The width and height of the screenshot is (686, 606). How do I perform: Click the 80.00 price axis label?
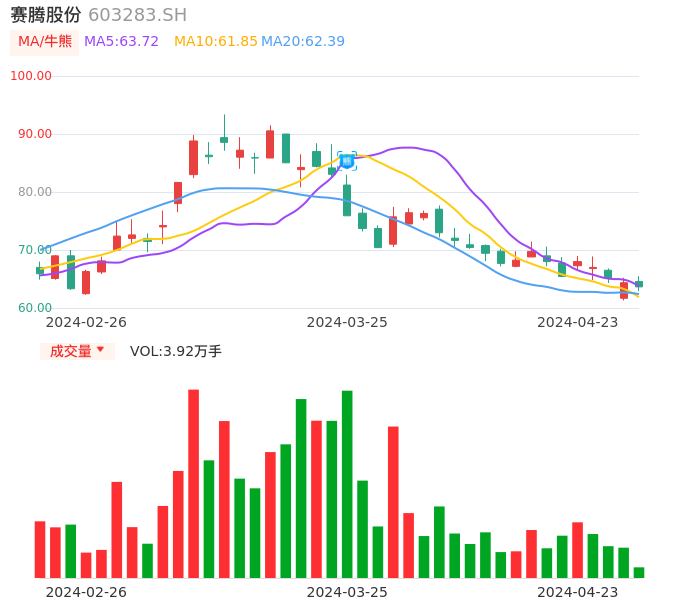click(35, 192)
